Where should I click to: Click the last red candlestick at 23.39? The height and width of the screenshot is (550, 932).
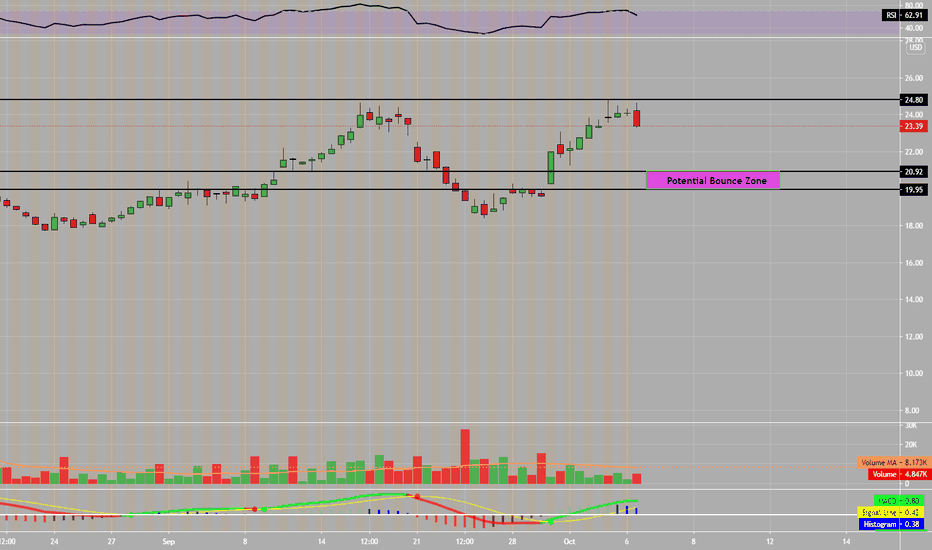point(637,118)
